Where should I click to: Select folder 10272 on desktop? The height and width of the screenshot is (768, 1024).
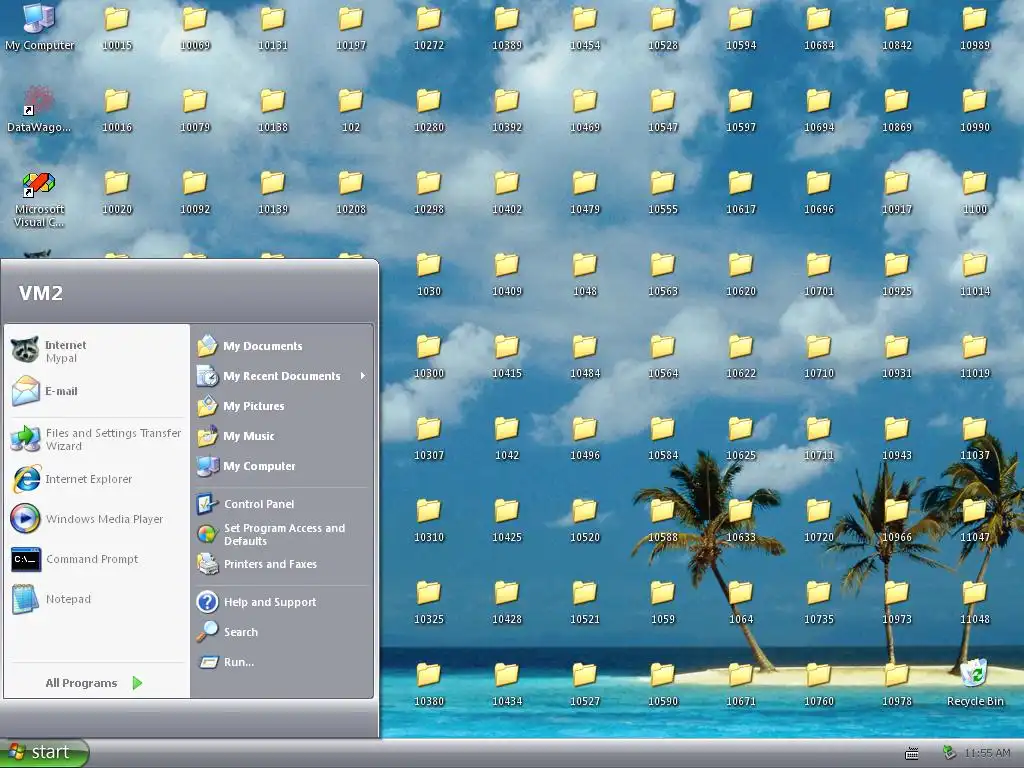tap(429, 27)
